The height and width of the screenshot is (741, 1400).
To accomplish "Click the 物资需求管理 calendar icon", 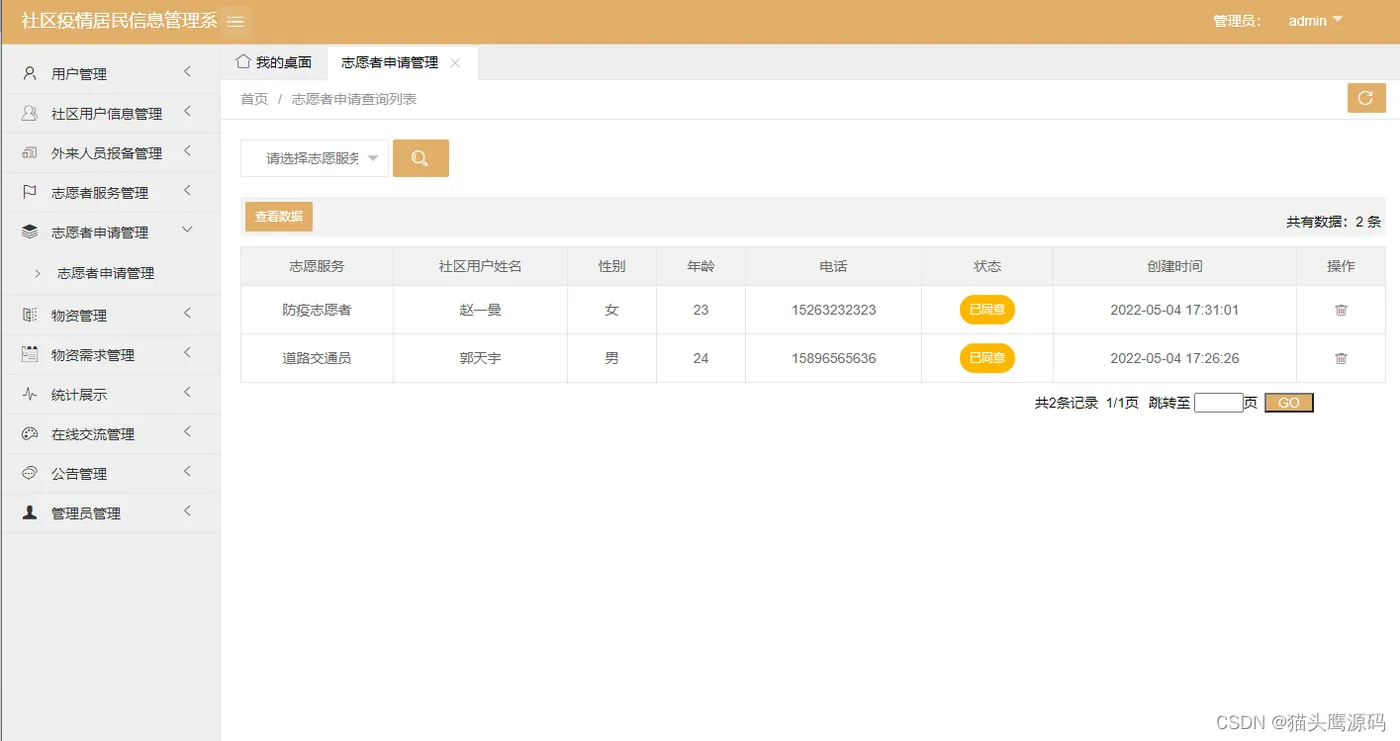I will point(30,354).
